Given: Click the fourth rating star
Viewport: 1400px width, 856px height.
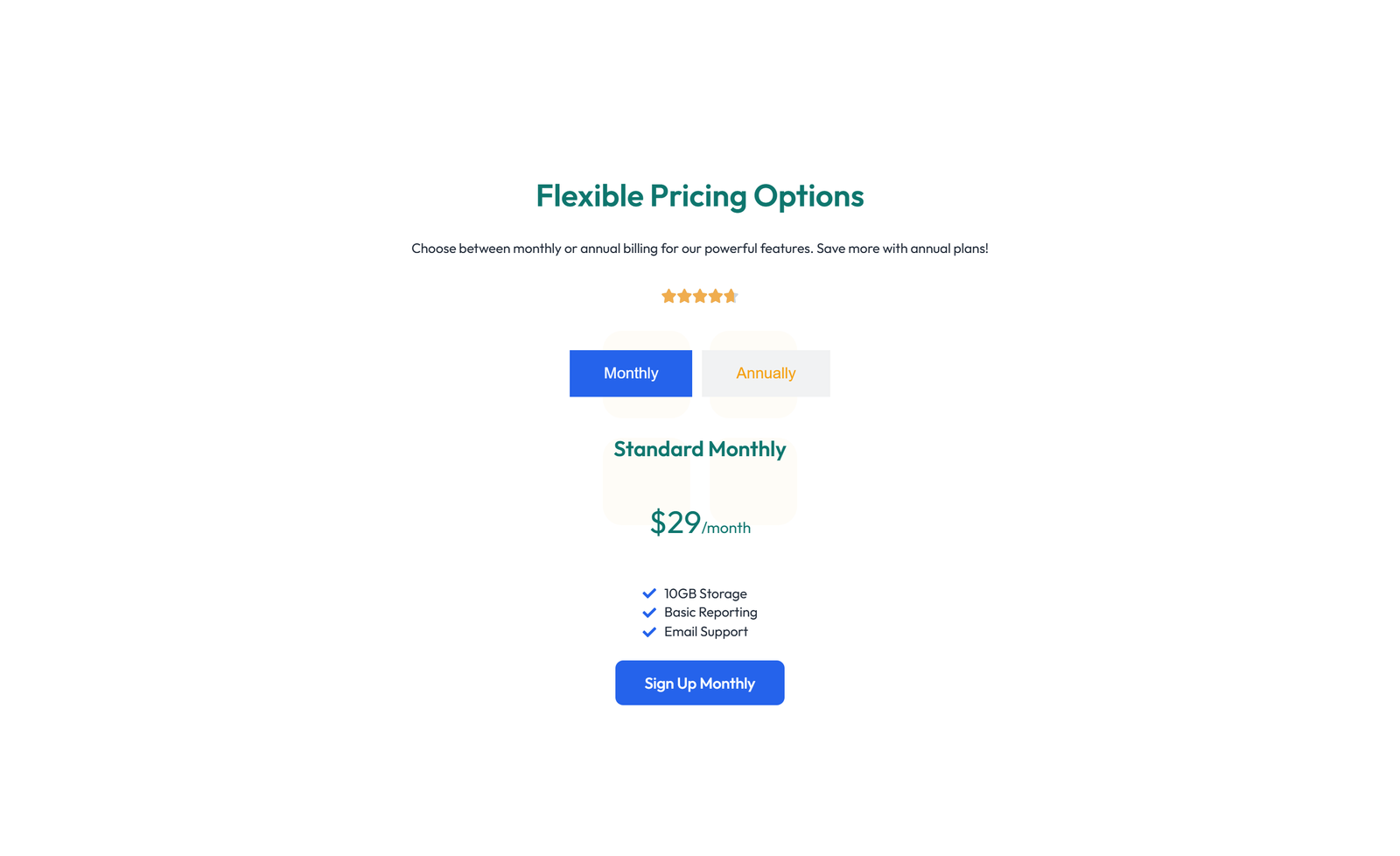Looking at the screenshot, I should [715, 296].
